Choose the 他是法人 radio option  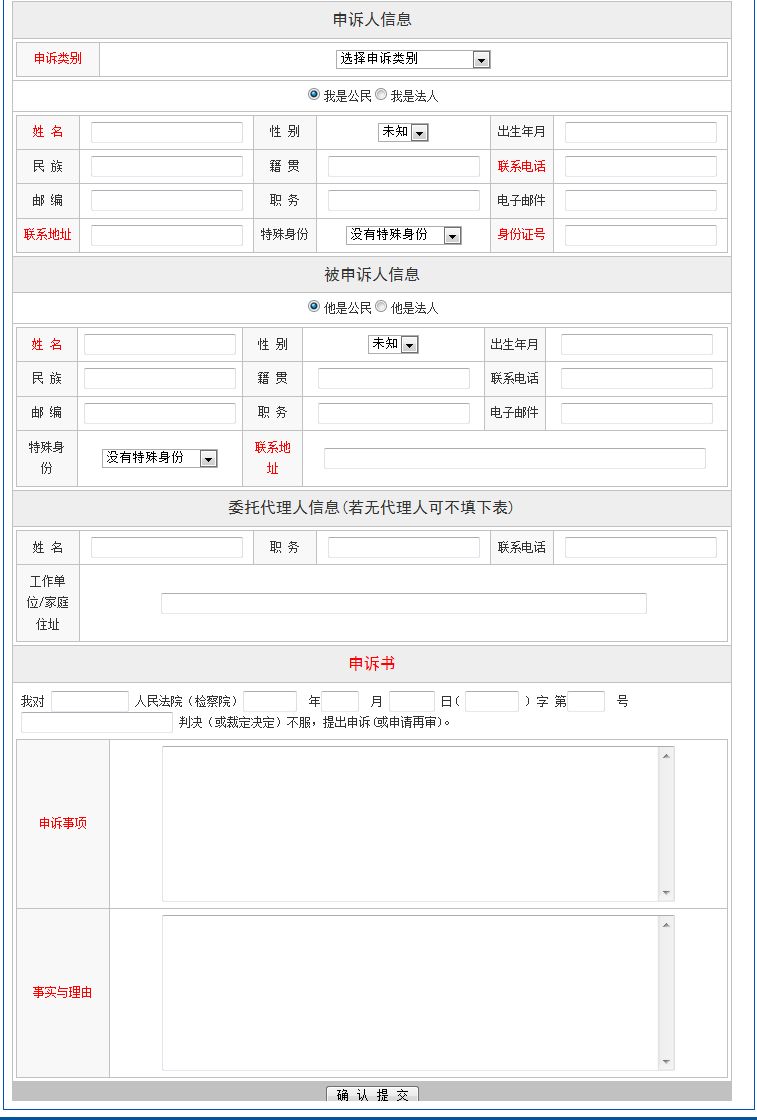pos(381,307)
